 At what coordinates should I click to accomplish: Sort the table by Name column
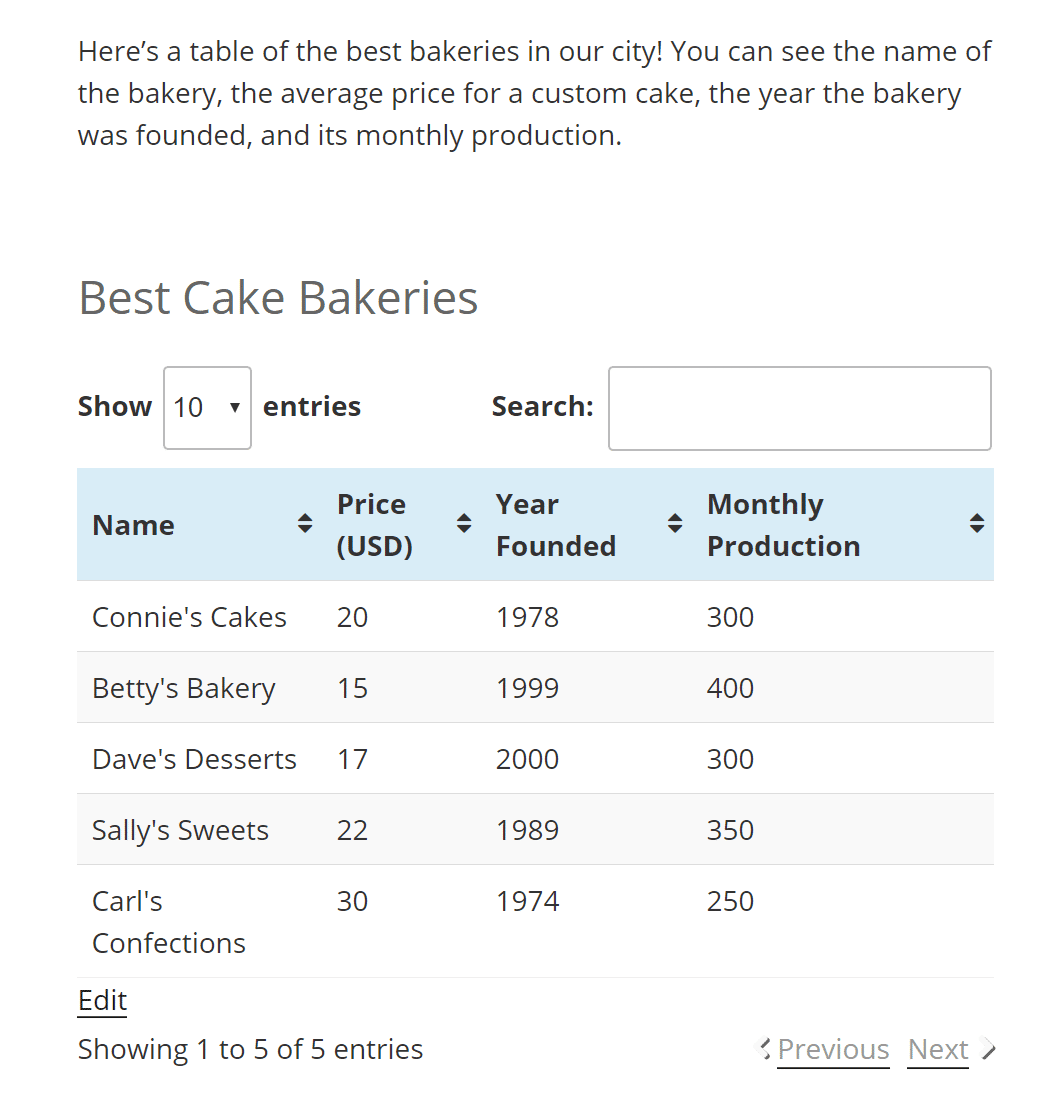(133, 524)
